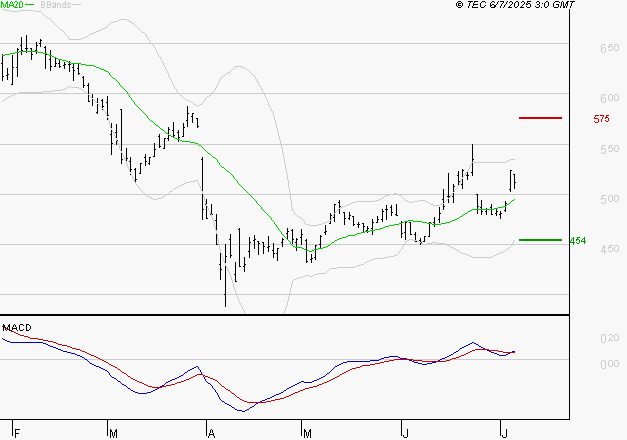This screenshot has height=440, width=627.
Task: Click the MACD indicator title
Action: point(17,328)
